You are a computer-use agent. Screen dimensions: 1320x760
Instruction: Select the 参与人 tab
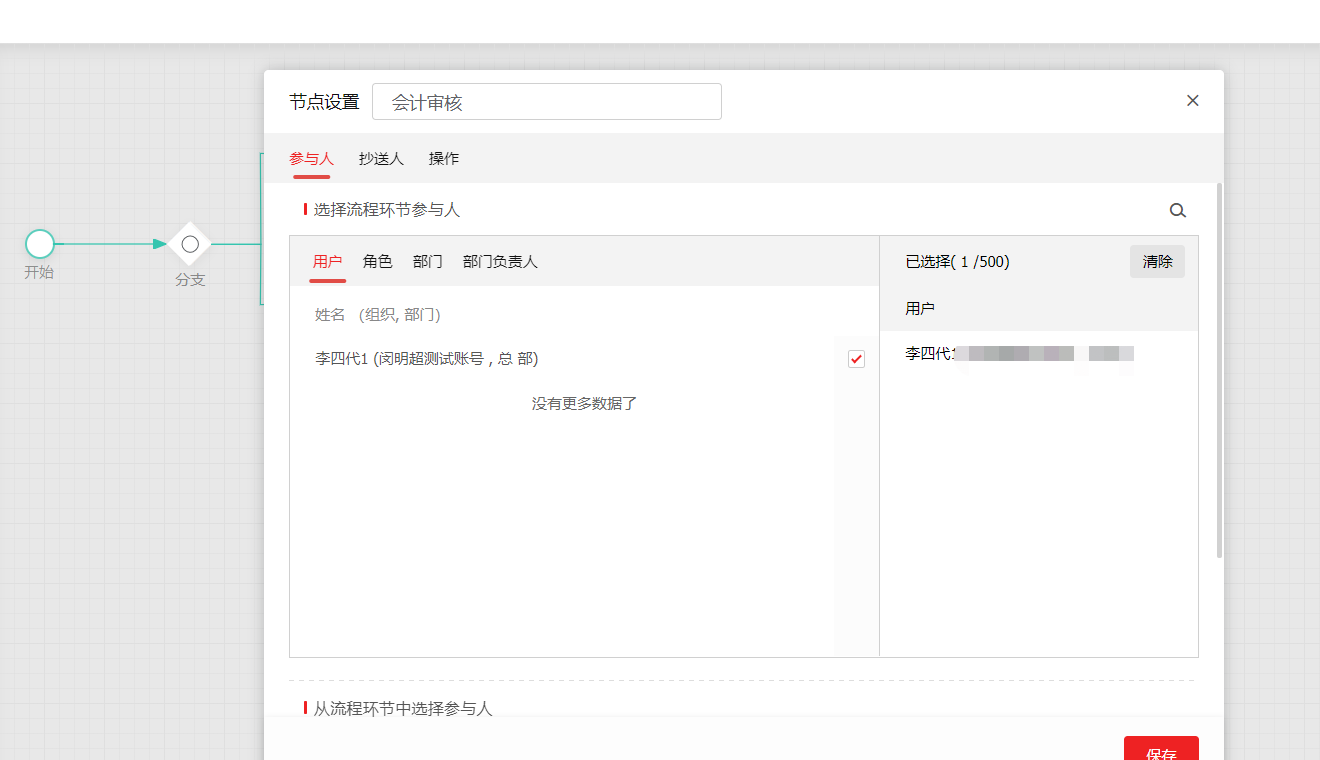pos(311,159)
